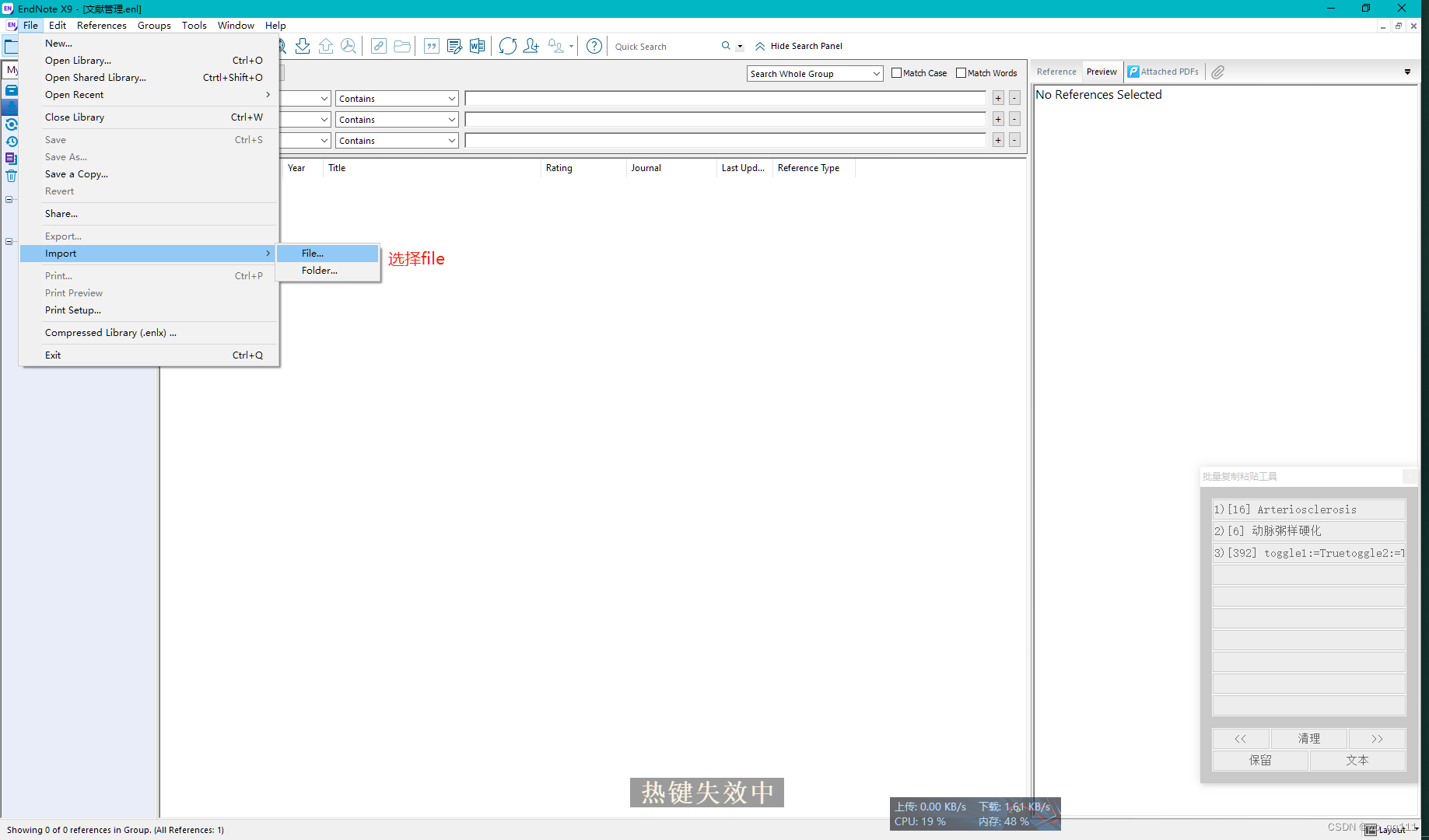The image size is (1429, 840).
Task: Click the Attached PDFs tab icon
Action: tap(1134, 72)
